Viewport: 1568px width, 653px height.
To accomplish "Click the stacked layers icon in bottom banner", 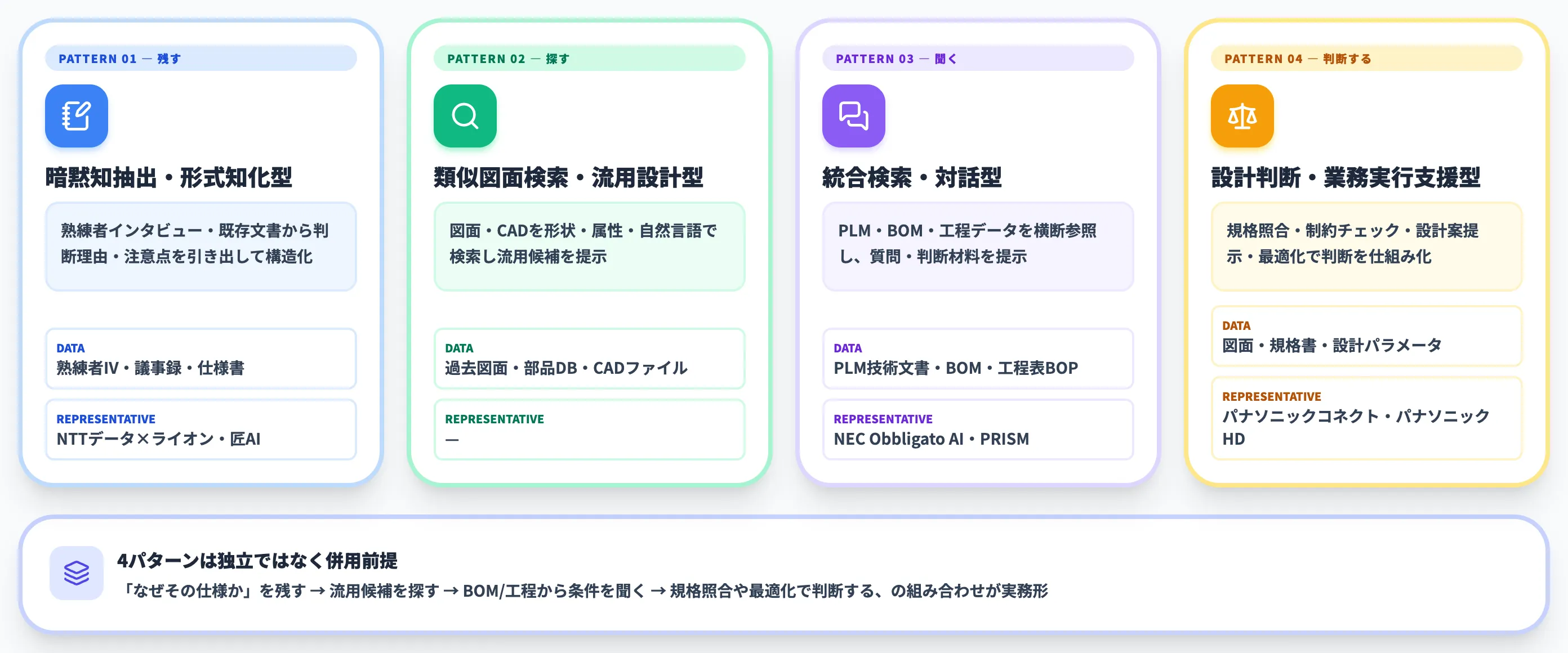I will 77,573.
